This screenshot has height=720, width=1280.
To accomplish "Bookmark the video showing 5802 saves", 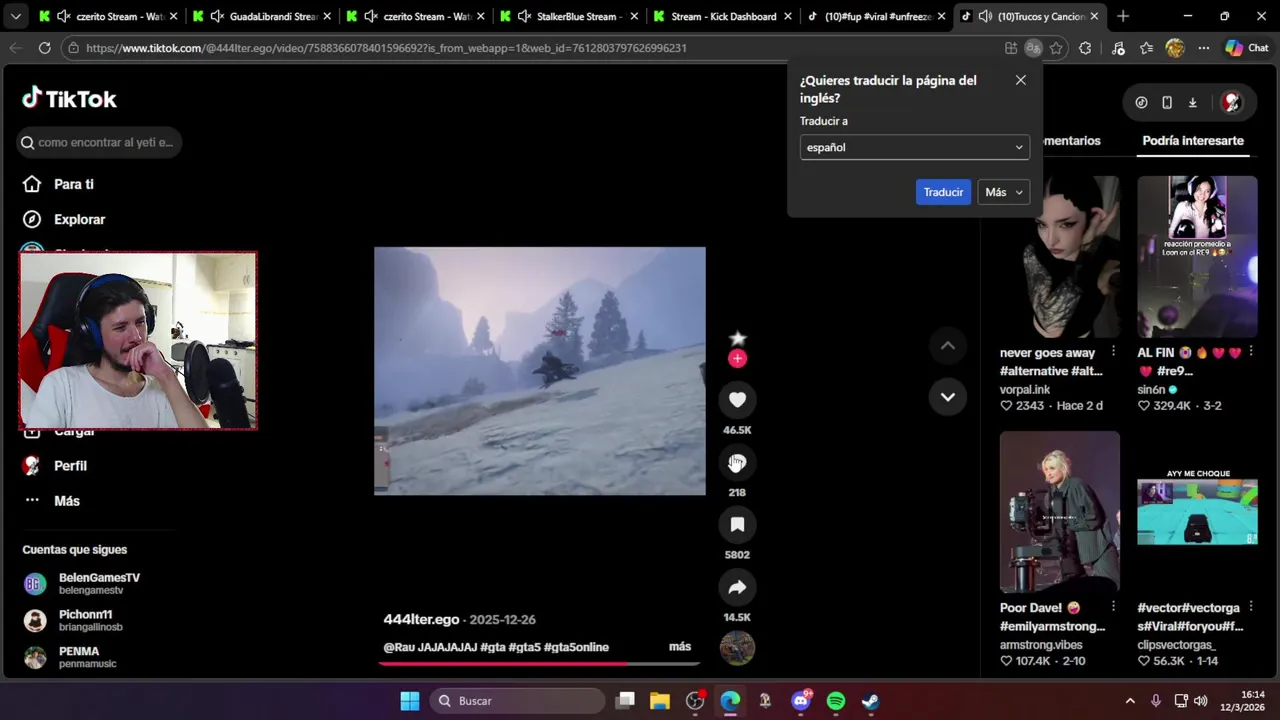I will (737, 524).
